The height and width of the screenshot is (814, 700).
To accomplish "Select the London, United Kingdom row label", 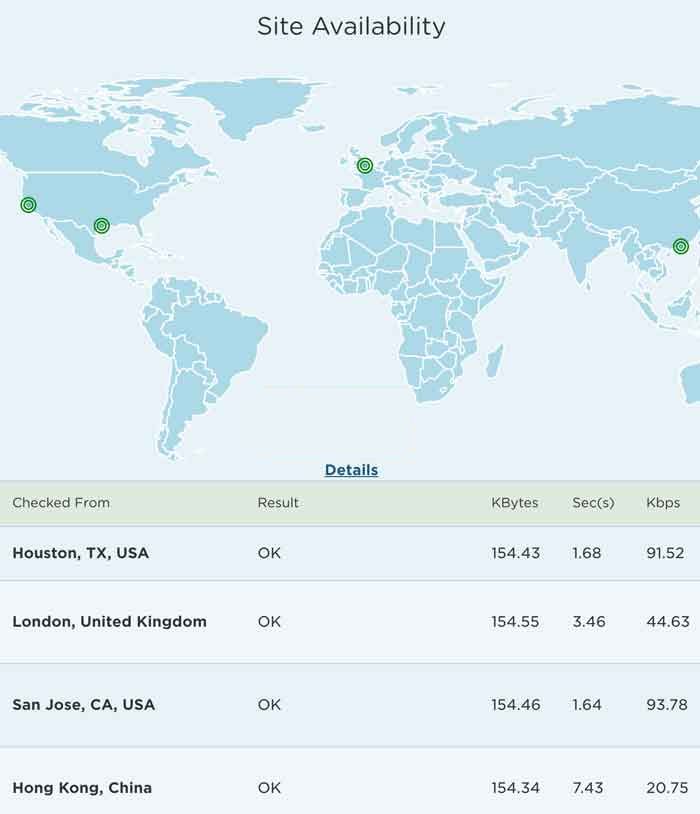I will click(110, 621).
